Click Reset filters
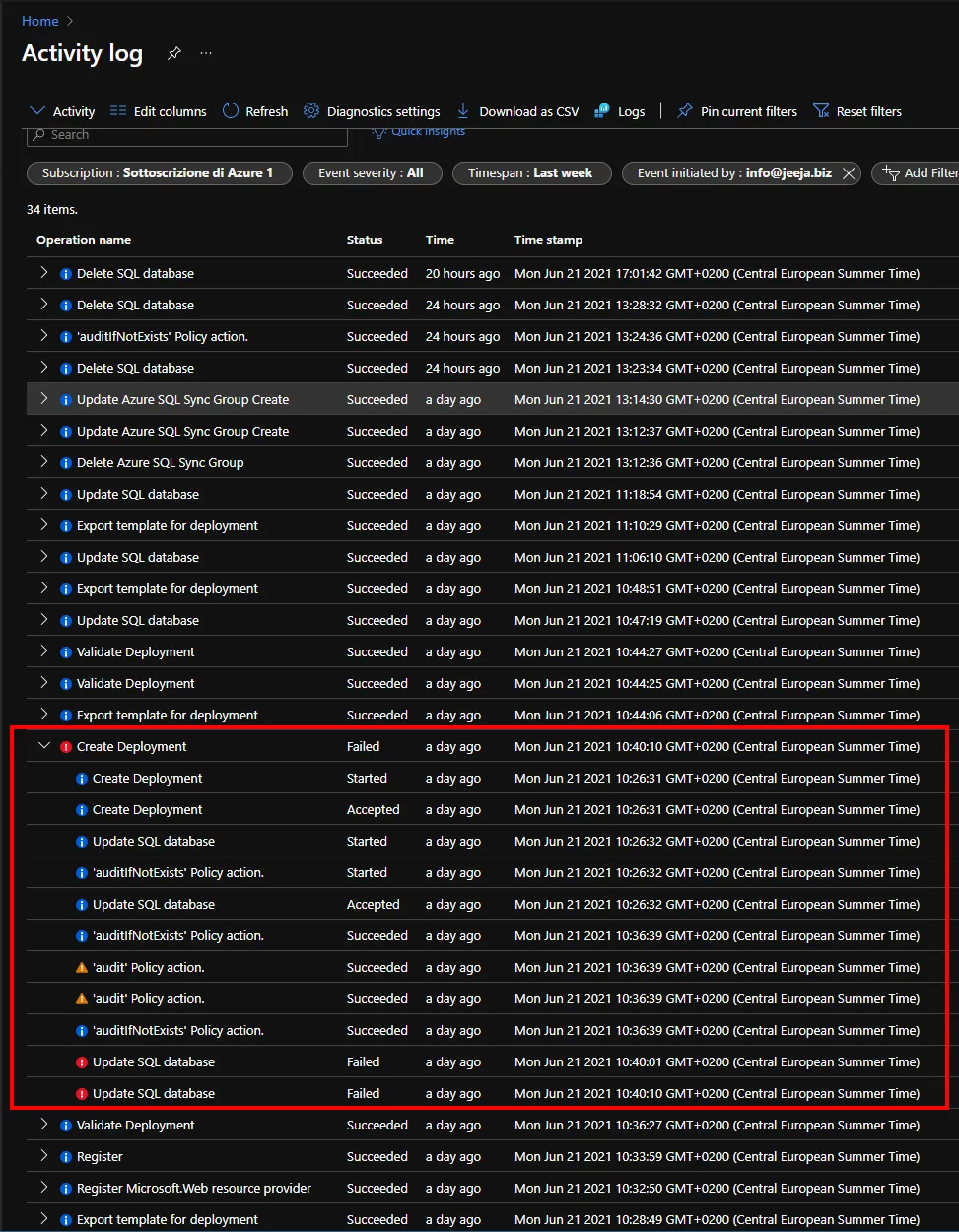 [x=857, y=111]
